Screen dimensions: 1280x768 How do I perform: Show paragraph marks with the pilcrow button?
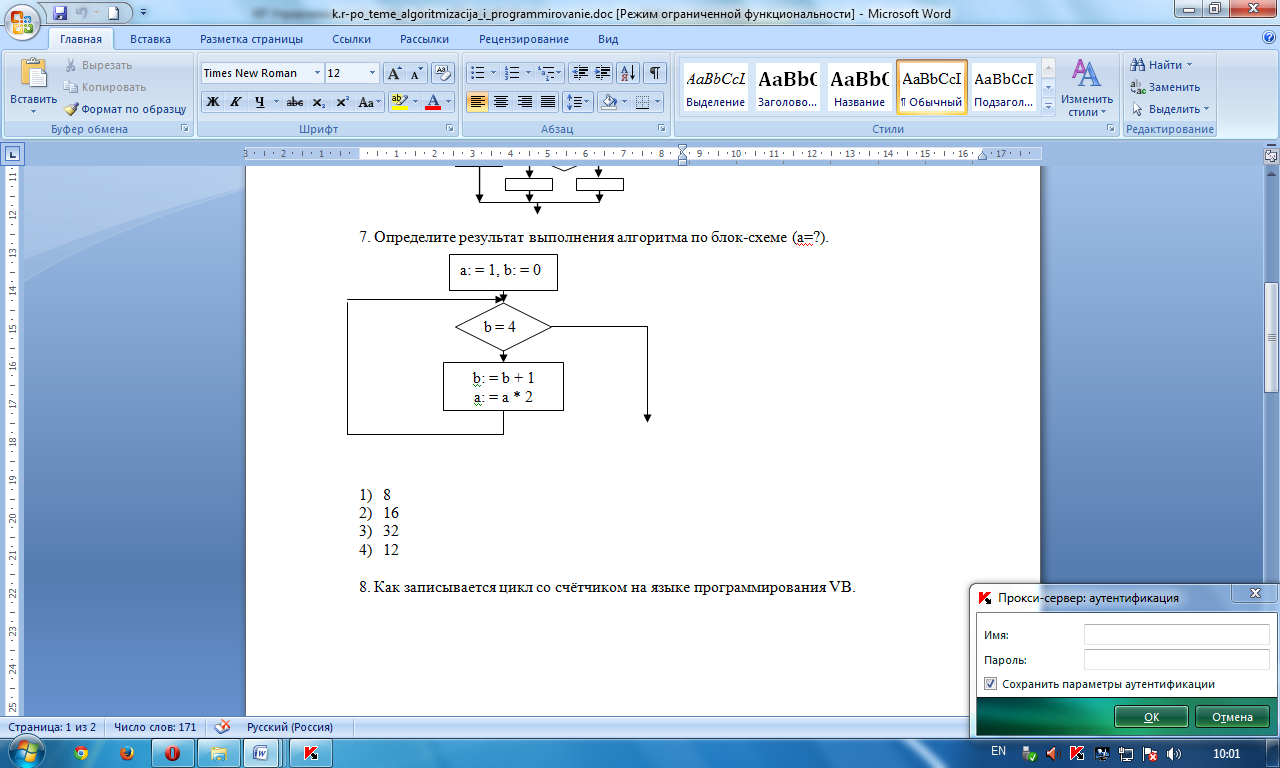[655, 73]
